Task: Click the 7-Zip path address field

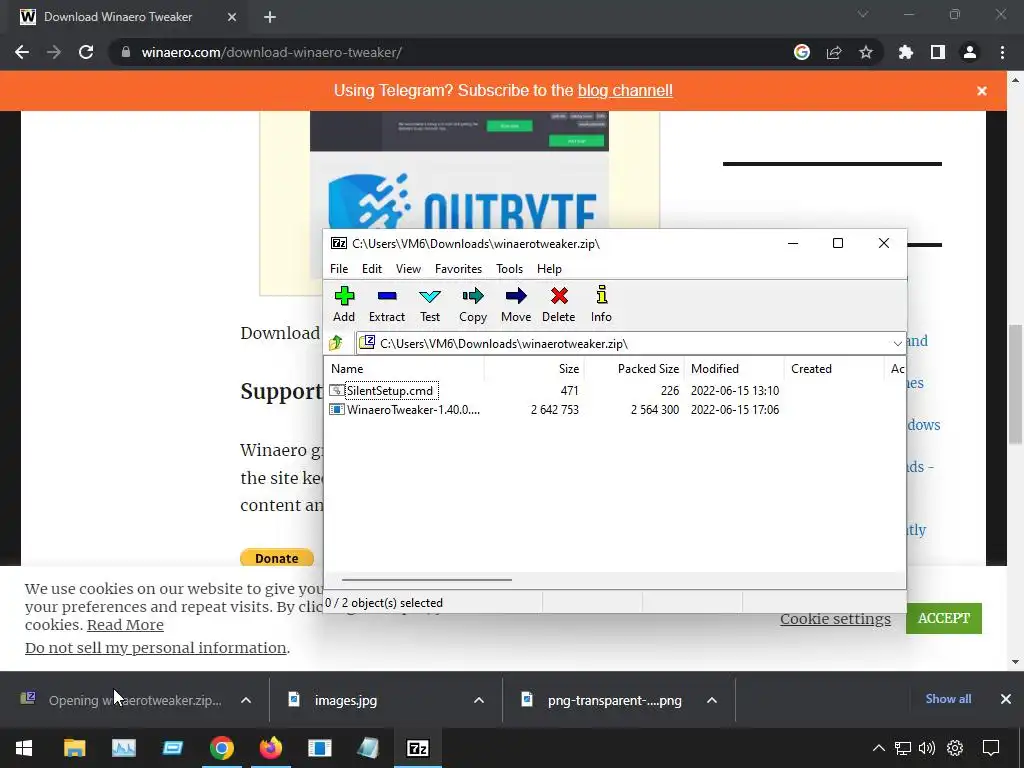Action: (624, 344)
